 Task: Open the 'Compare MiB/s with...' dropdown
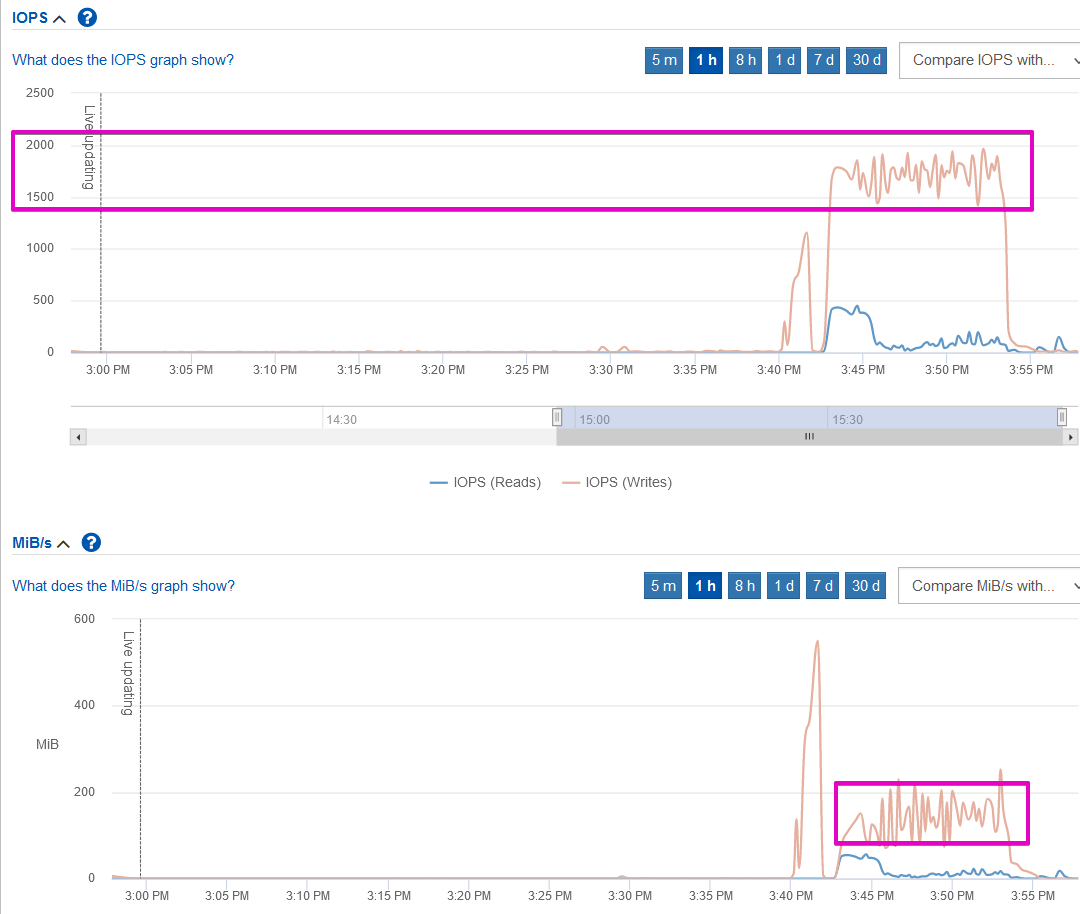point(989,586)
